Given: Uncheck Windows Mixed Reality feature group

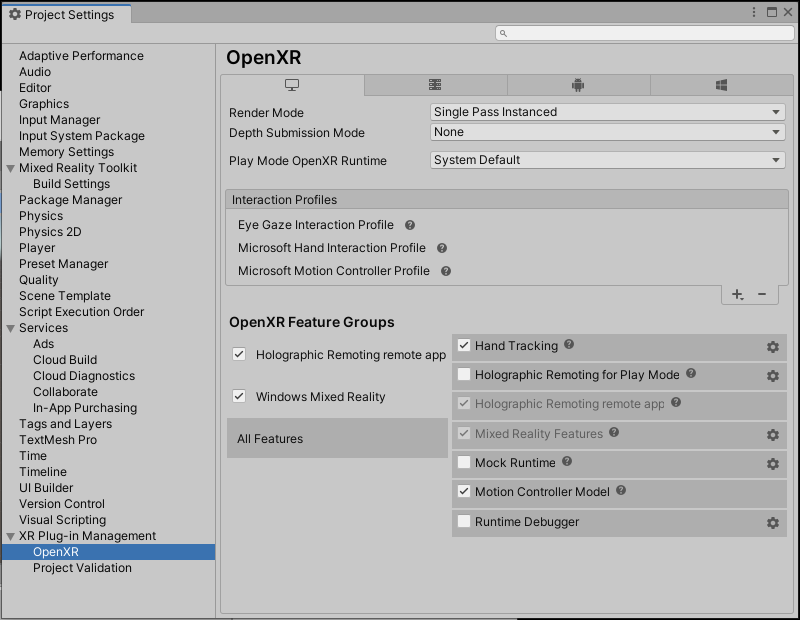Looking at the screenshot, I should point(239,397).
